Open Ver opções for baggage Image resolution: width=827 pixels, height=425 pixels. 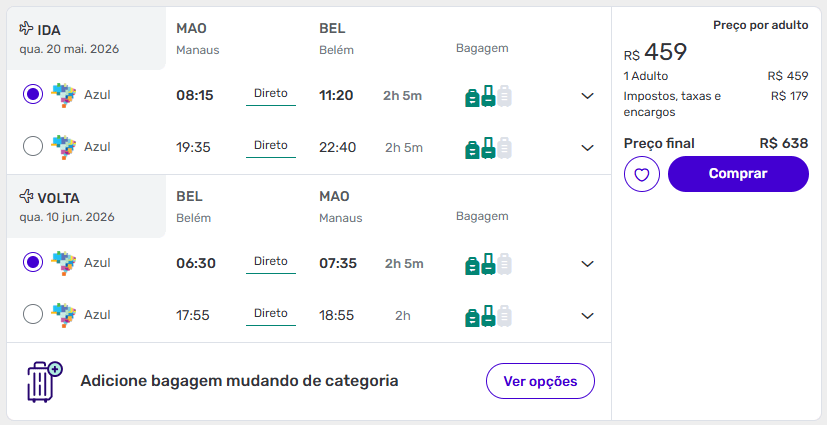540,381
